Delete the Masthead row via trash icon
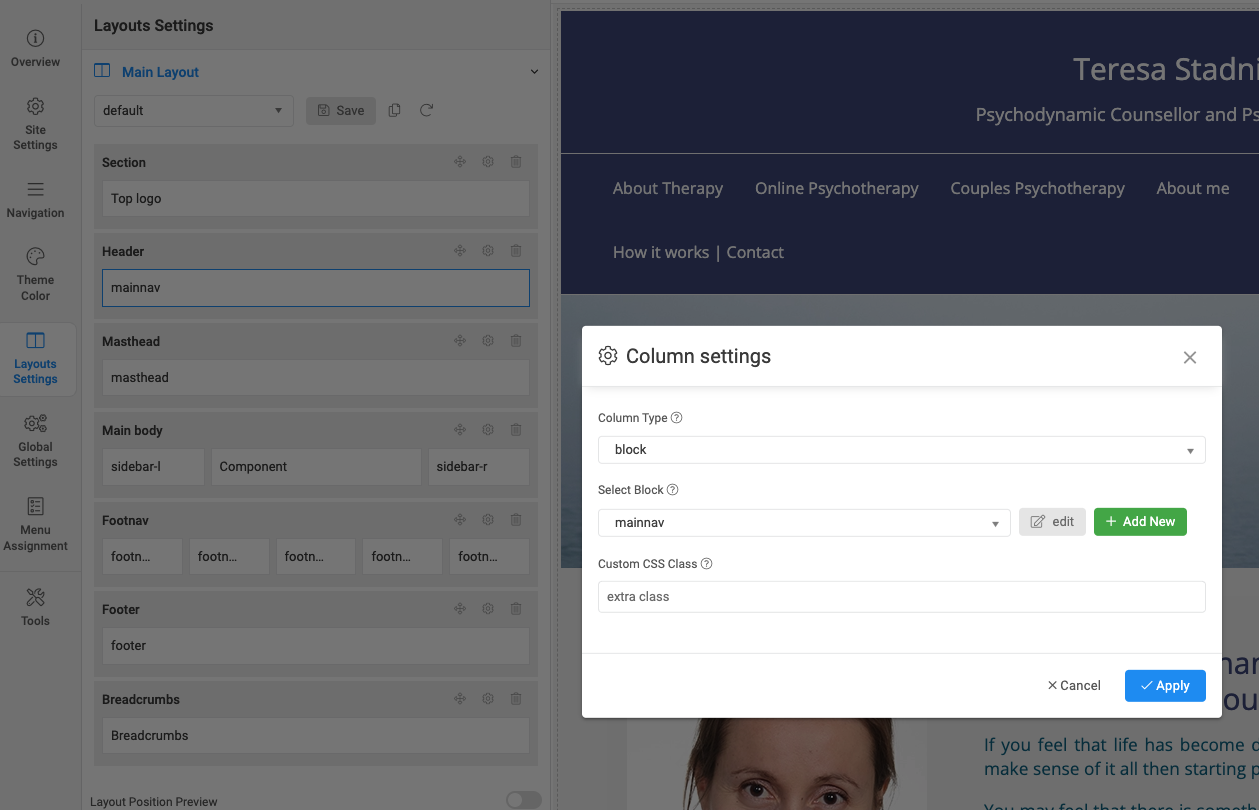This screenshot has width=1259, height=810. [x=516, y=341]
